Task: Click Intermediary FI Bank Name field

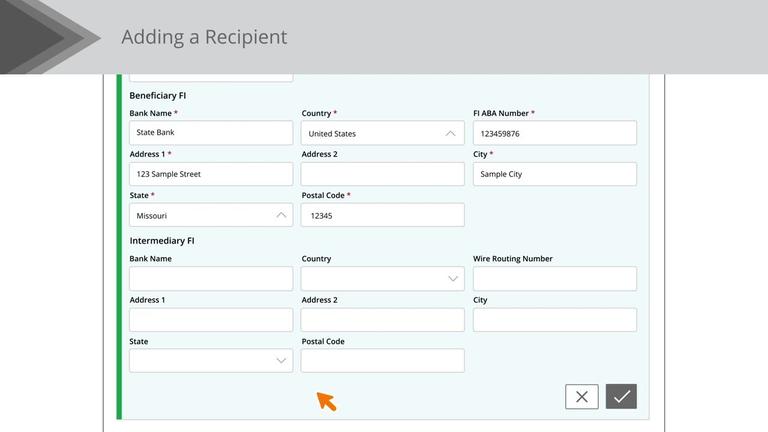Action: (211, 279)
